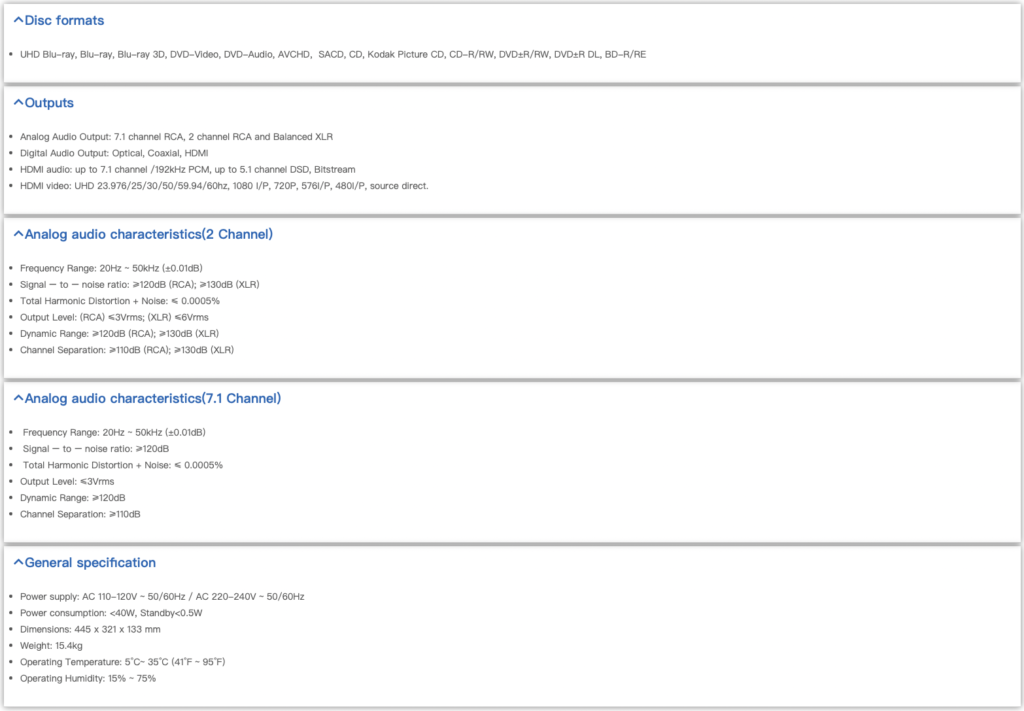Click the General specification heading
Viewport: 1024px width, 711px height.
click(90, 562)
